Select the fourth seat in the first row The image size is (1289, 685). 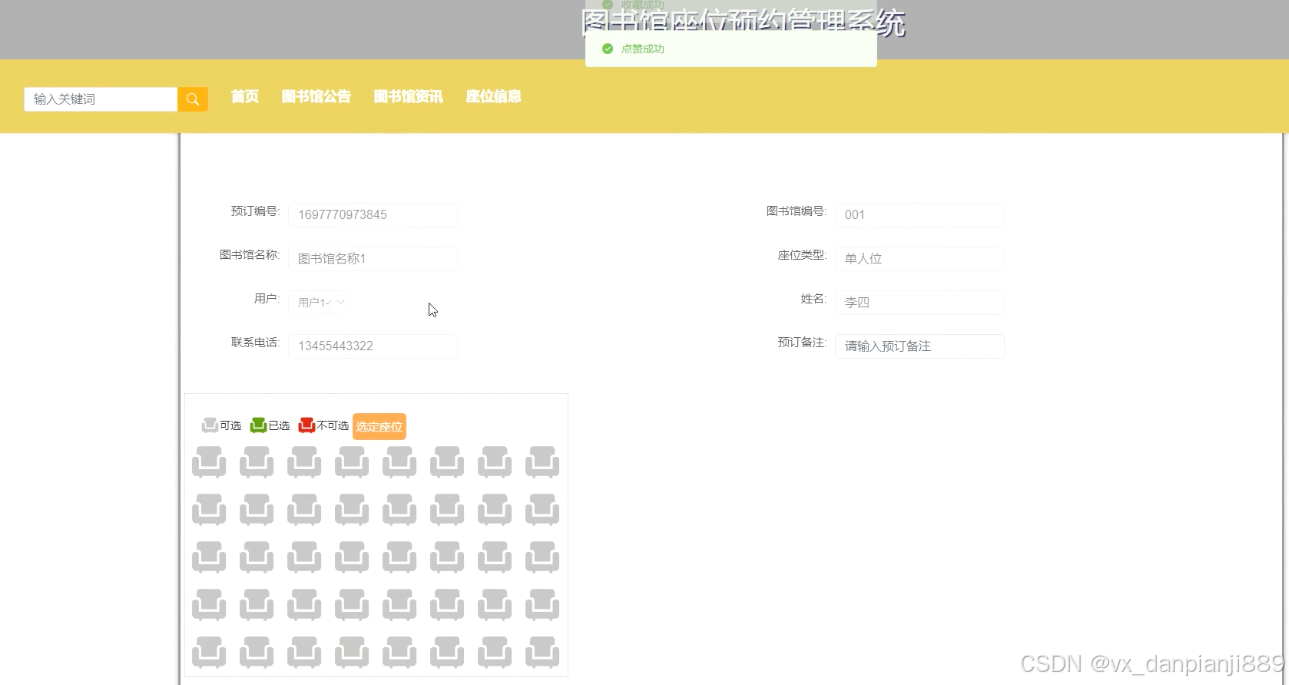(x=352, y=462)
